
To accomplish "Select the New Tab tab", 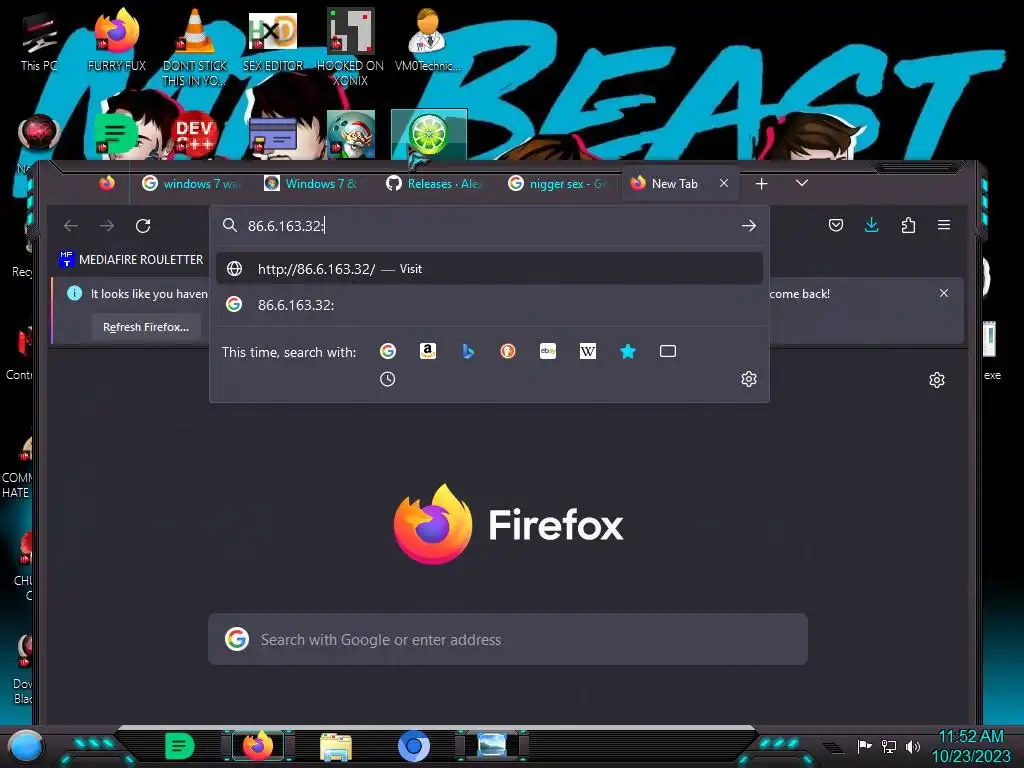I will pos(673,184).
